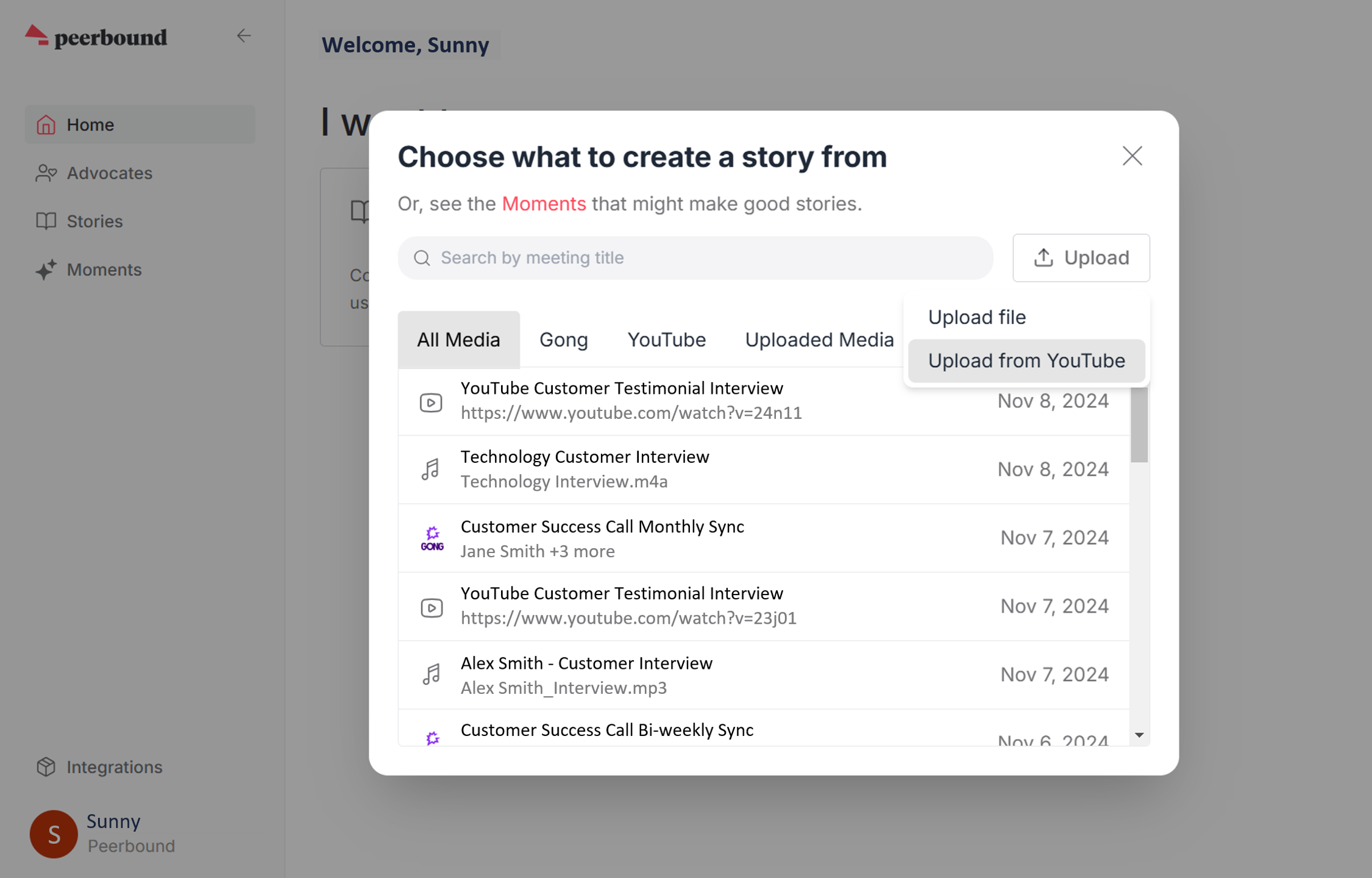
Task: Click the peerbound logo icon
Action: tap(37, 35)
